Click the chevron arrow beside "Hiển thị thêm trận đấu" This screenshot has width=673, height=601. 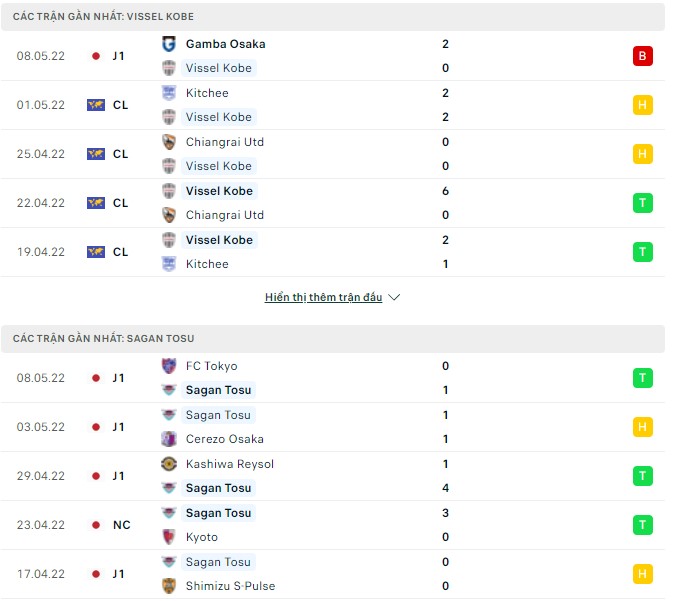tap(394, 298)
